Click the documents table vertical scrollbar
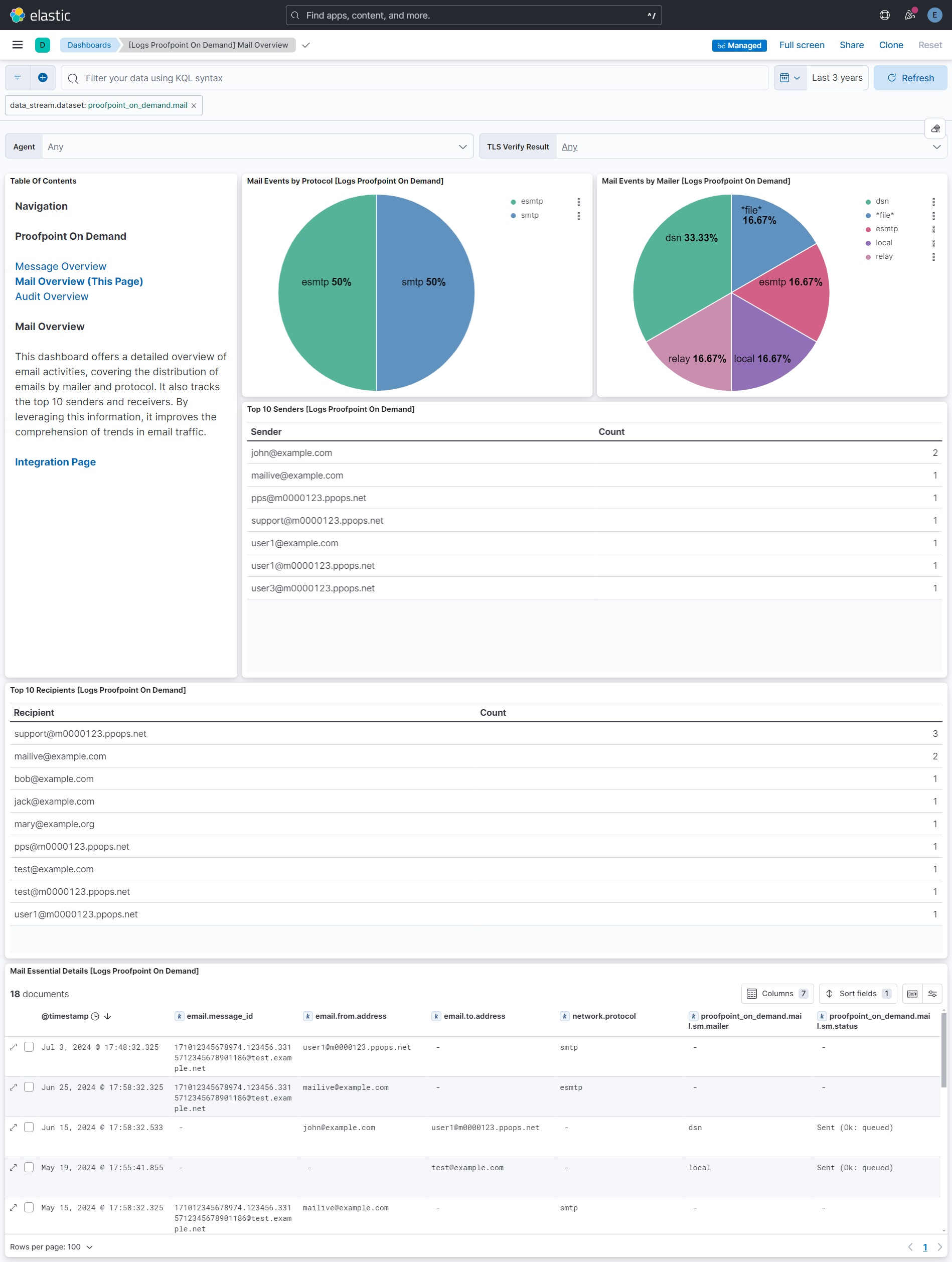The image size is (952, 1262). coord(943,1050)
